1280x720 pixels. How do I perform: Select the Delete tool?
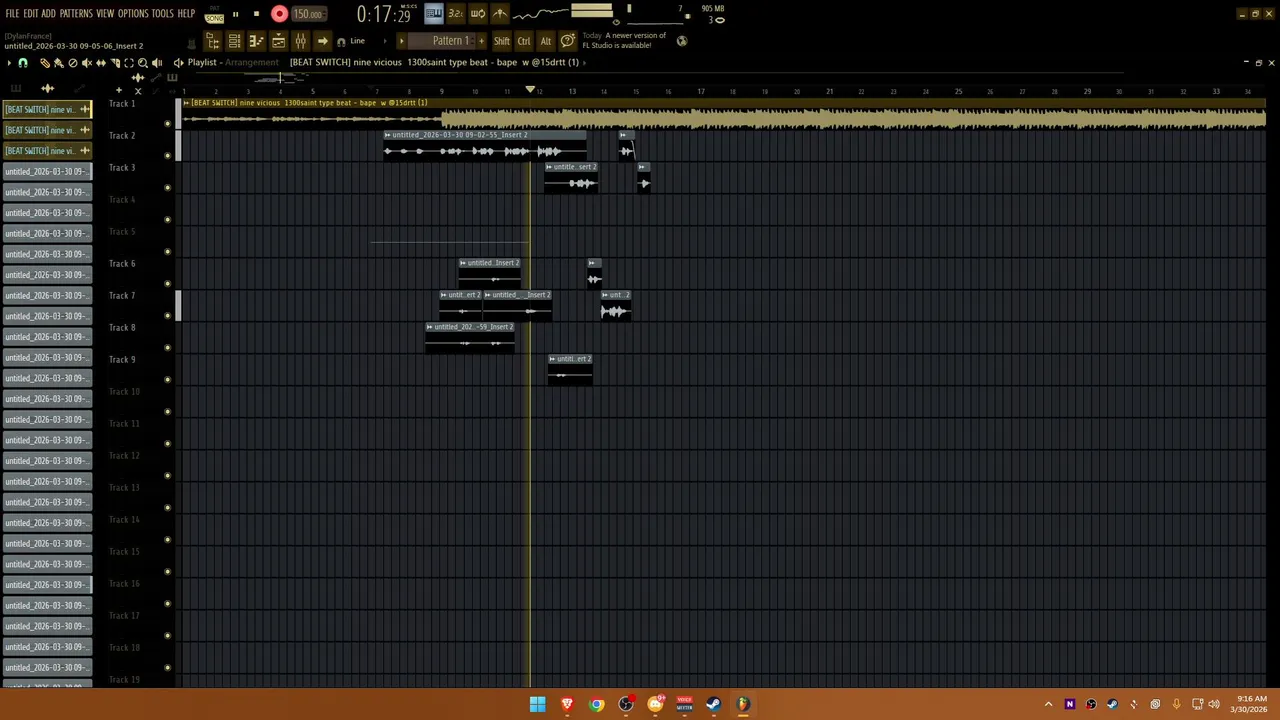click(x=73, y=63)
